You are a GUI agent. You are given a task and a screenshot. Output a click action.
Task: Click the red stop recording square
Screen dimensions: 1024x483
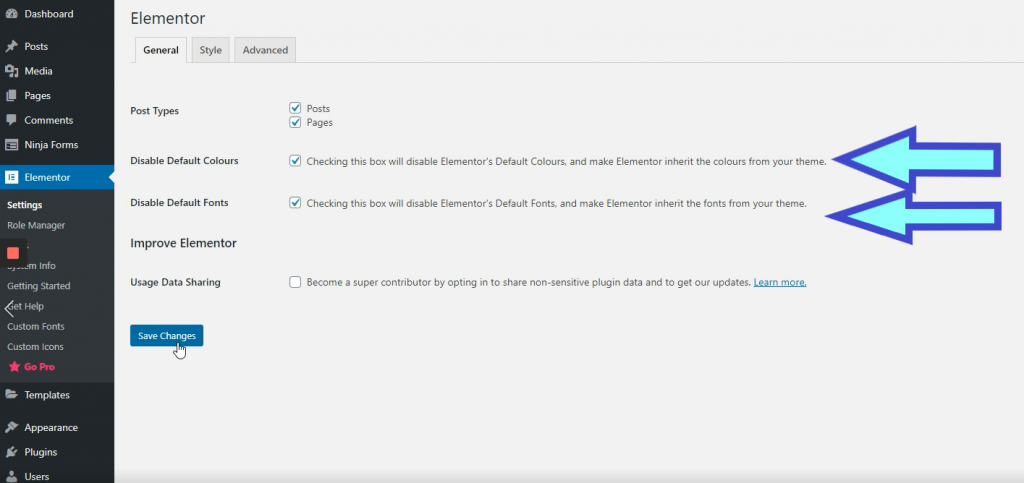click(x=13, y=253)
